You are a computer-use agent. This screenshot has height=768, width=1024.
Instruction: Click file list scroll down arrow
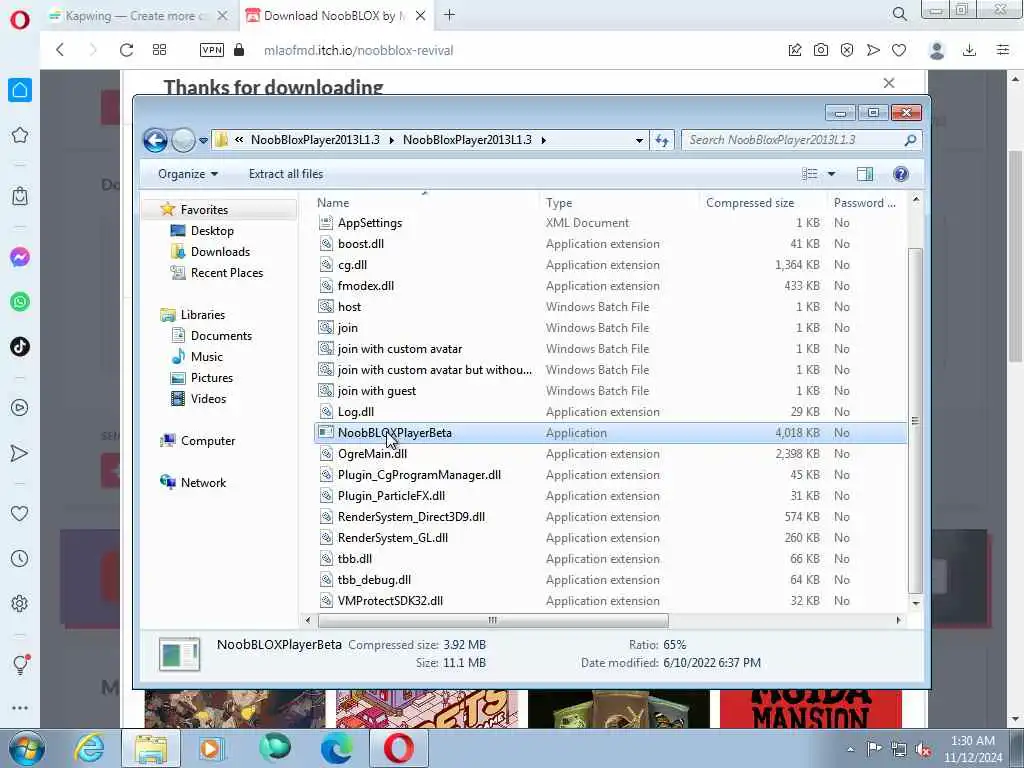pos(916,603)
